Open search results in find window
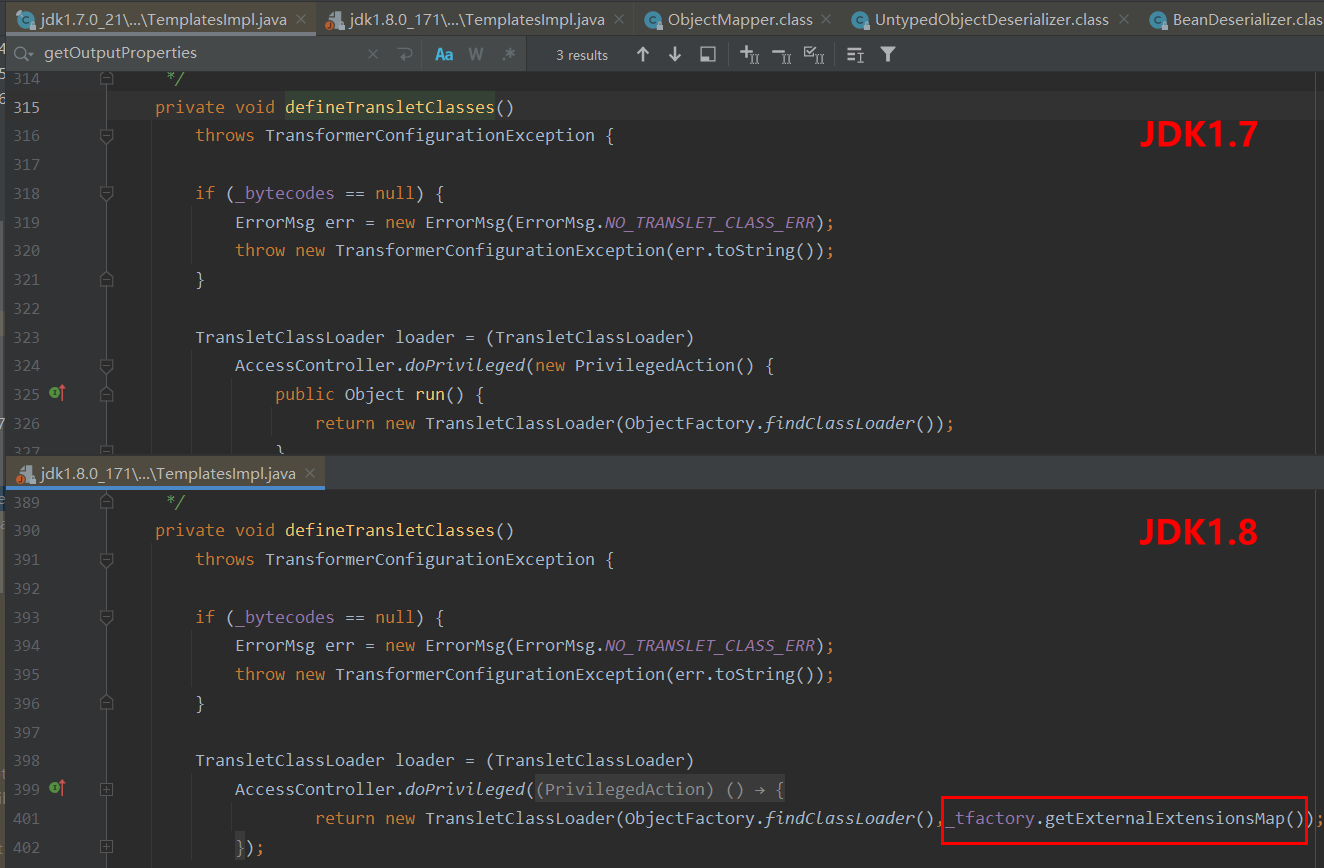 [708, 54]
